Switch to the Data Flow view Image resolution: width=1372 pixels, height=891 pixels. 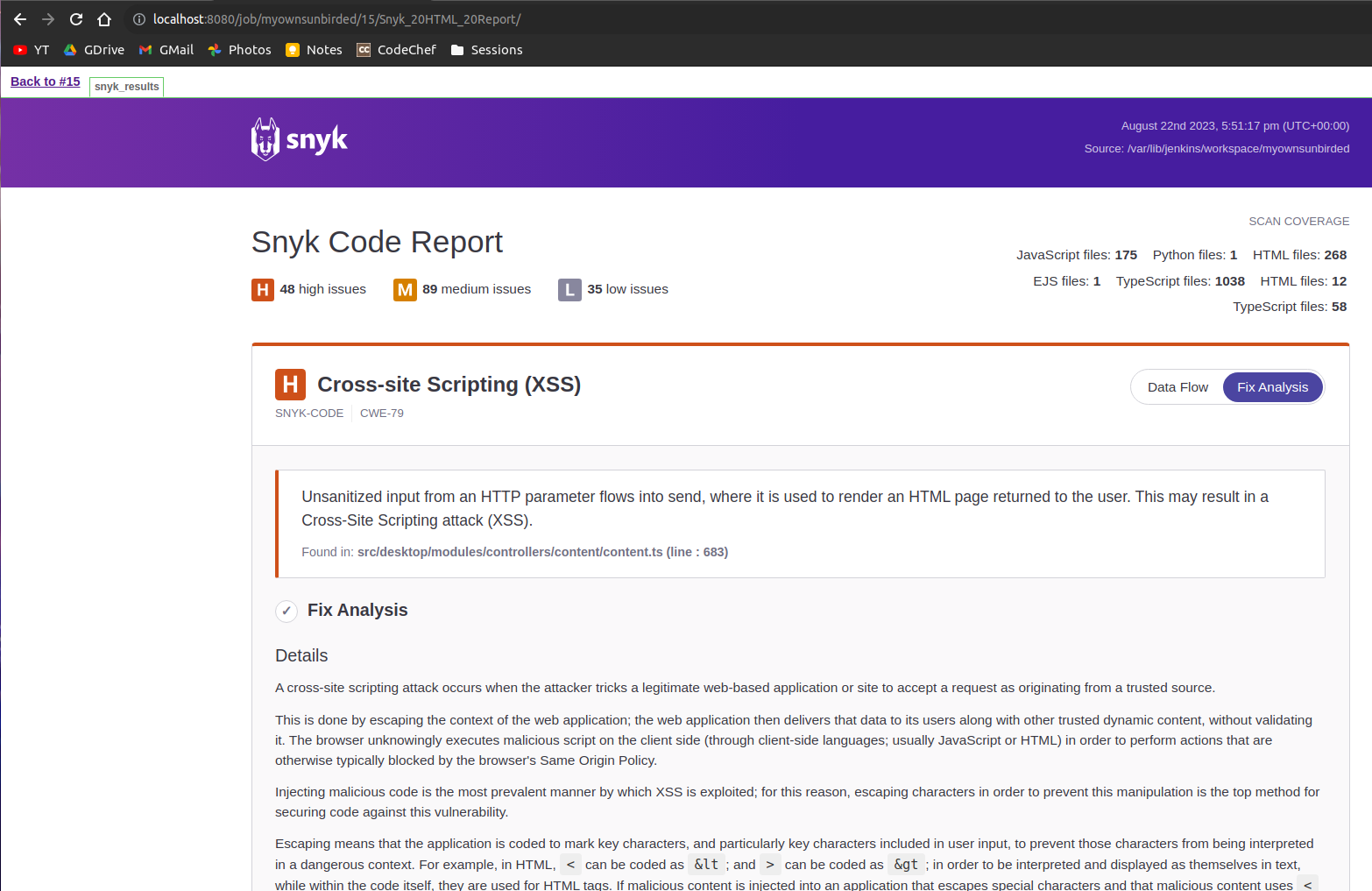1178,386
